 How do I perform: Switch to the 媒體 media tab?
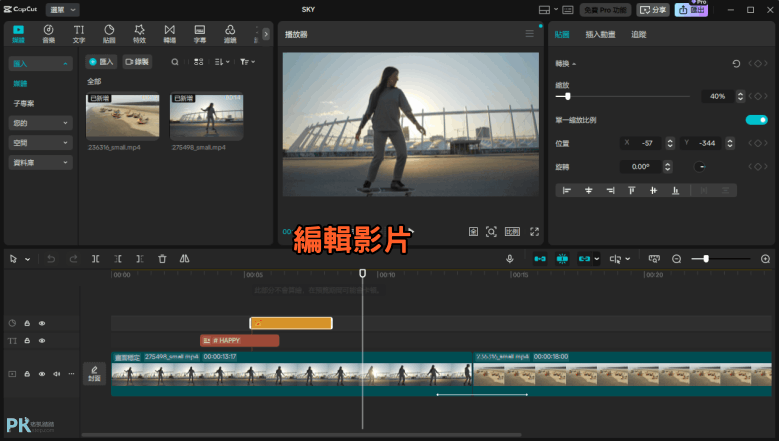(x=18, y=34)
